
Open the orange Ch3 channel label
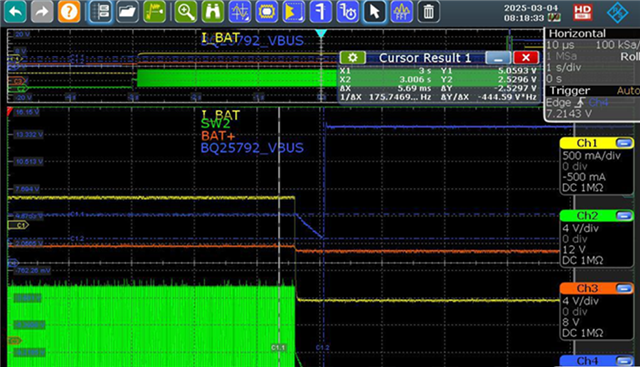(x=587, y=288)
